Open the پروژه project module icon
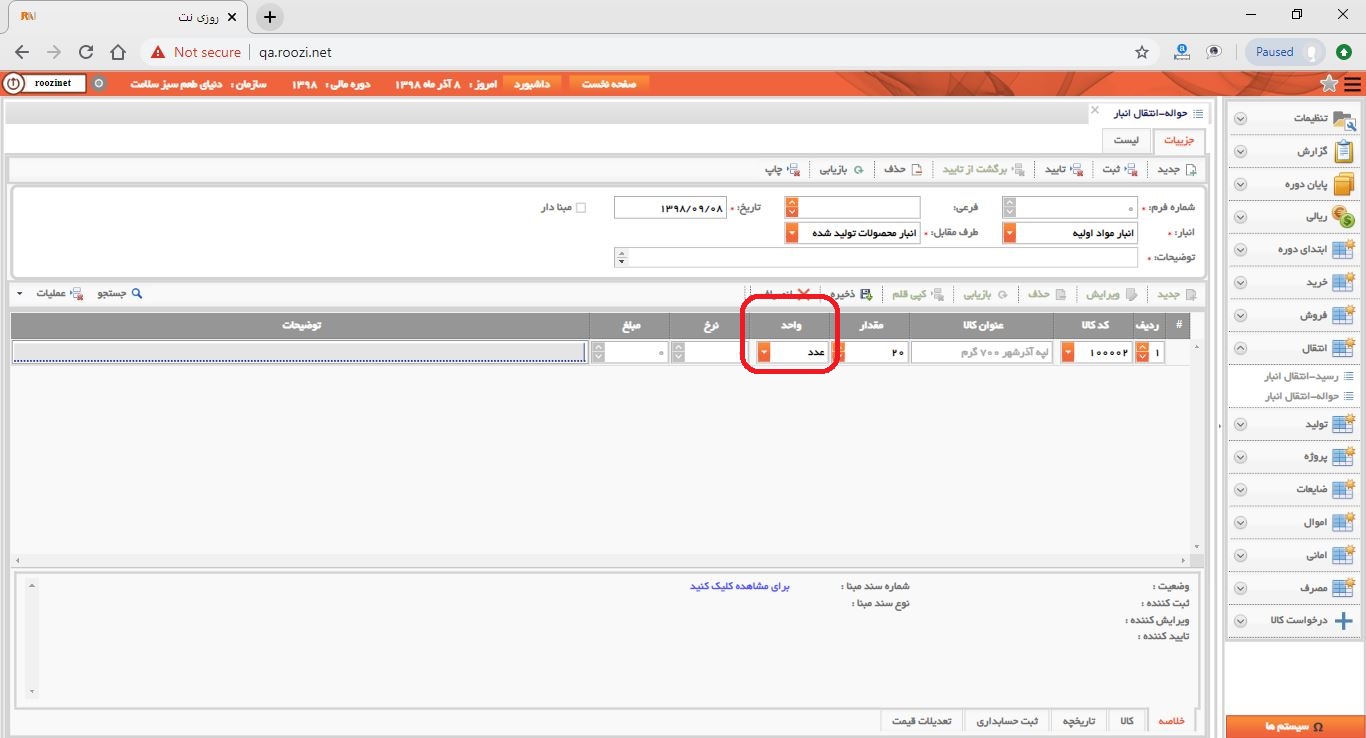Viewport: 1366px width, 738px height. (x=1344, y=457)
